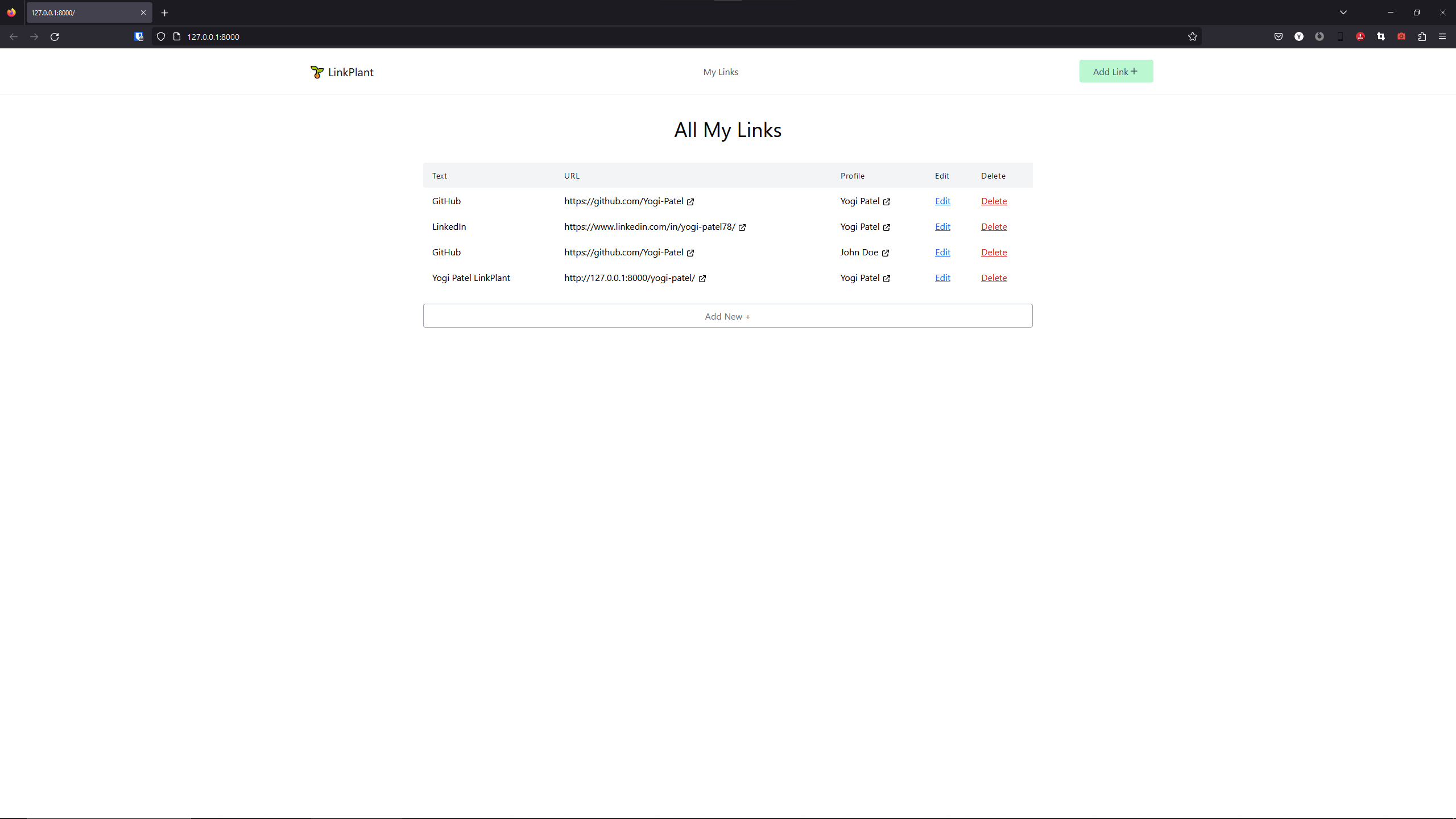This screenshot has width=1456, height=819.
Task: Edit the LinkedIn link row
Action: [942, 227]
